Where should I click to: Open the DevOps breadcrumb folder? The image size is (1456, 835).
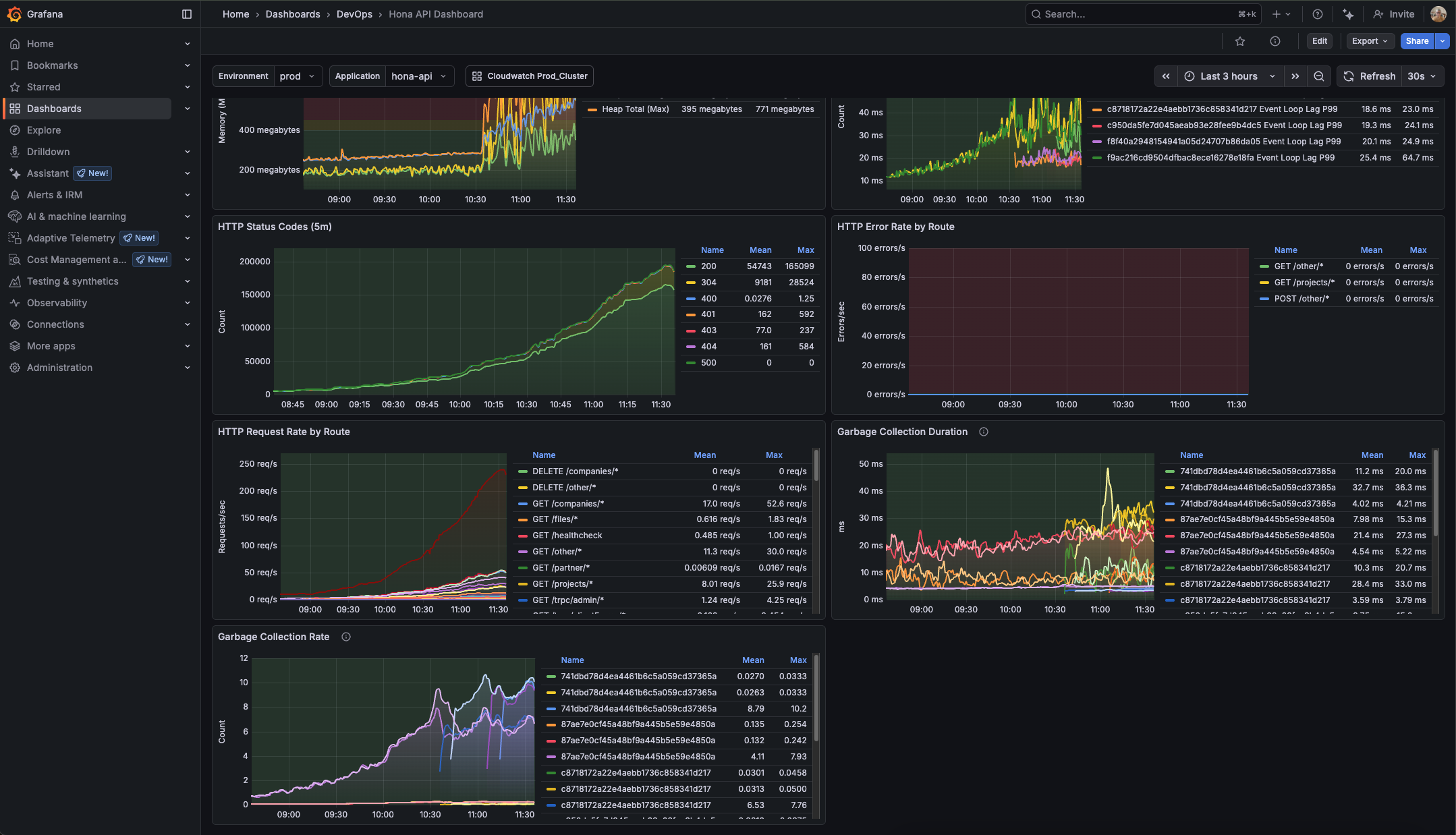click(355, 13)
